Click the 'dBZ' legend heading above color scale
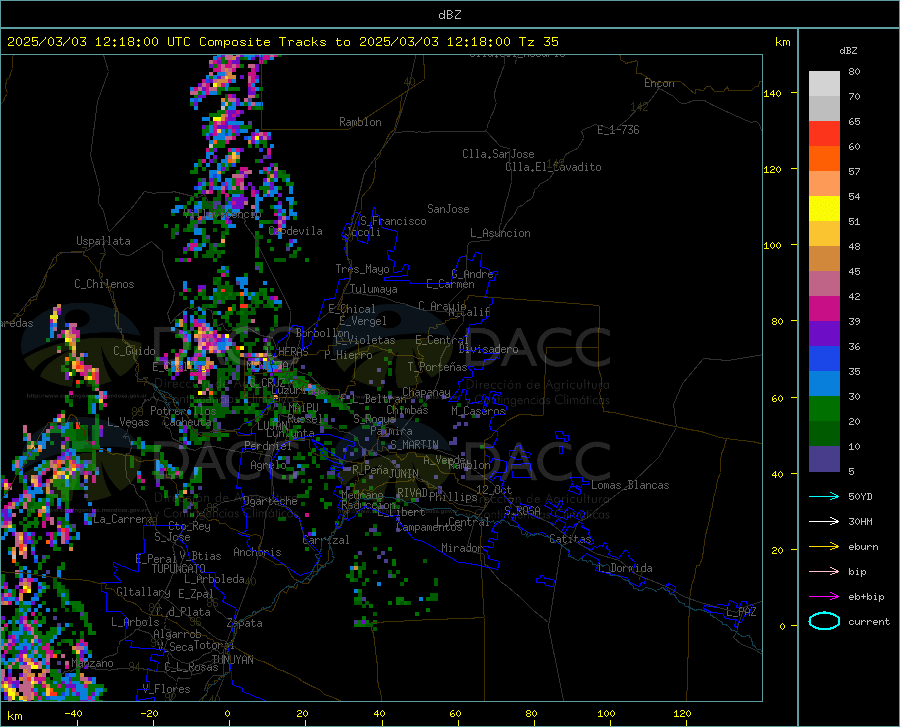Image resolution: width=900 pixels, height=727 pixels. point(848,50)
